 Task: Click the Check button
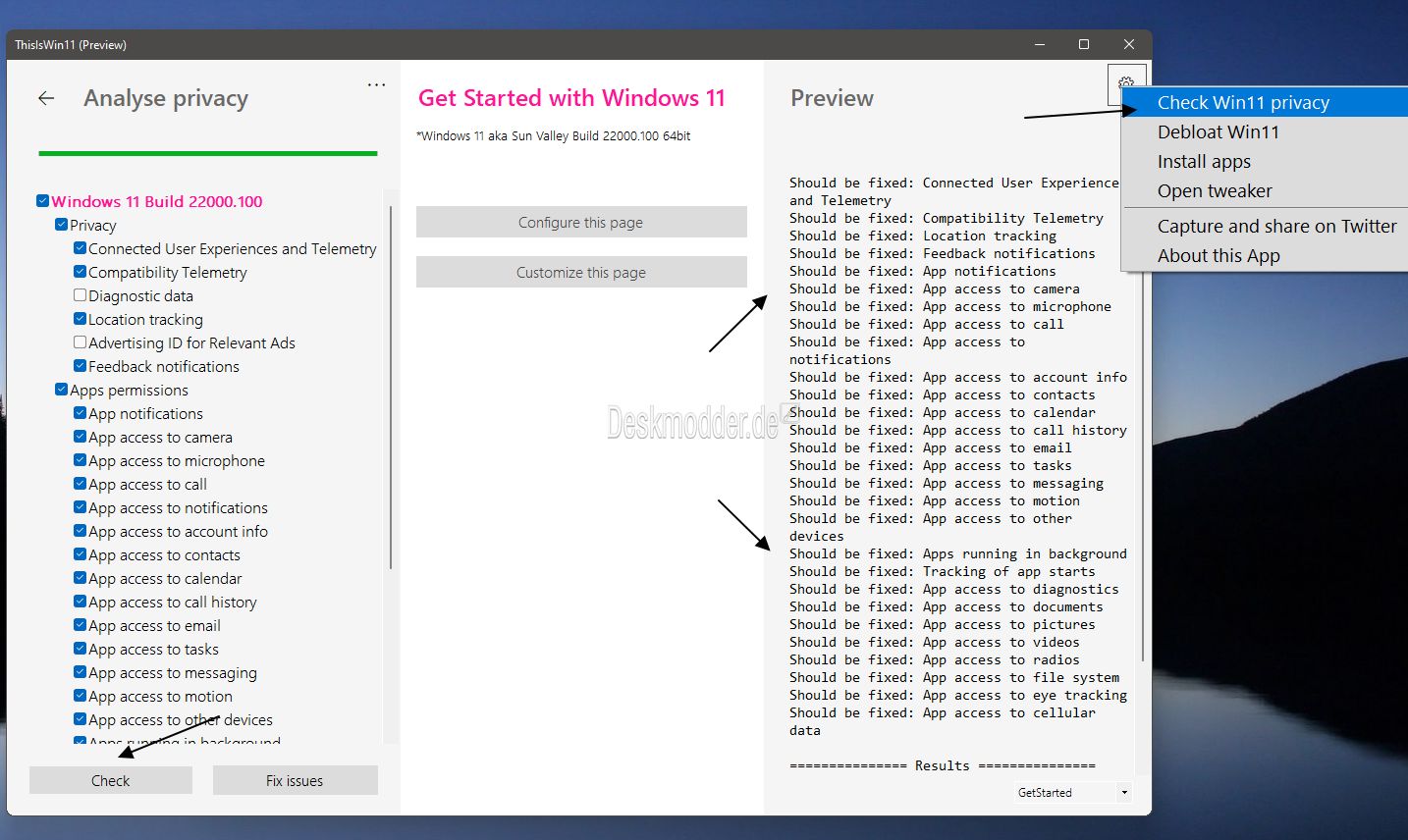[111, 780]
